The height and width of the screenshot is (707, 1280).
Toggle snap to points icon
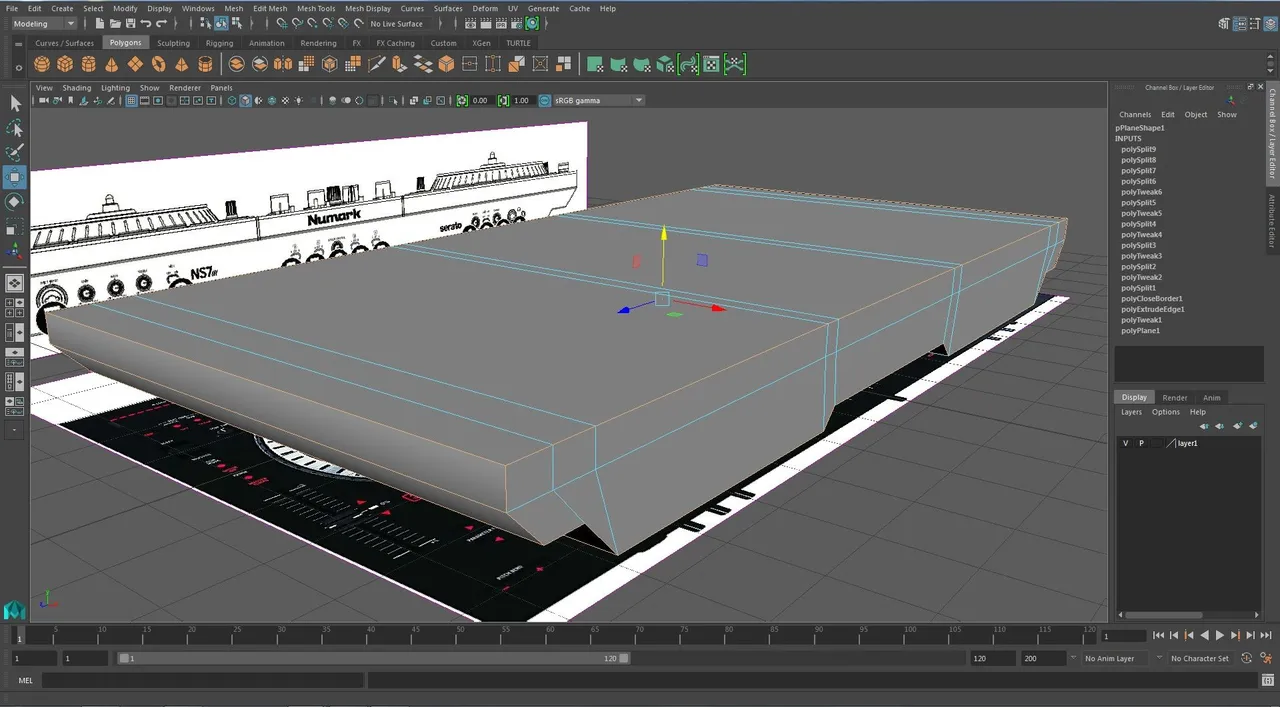(312, 23)
